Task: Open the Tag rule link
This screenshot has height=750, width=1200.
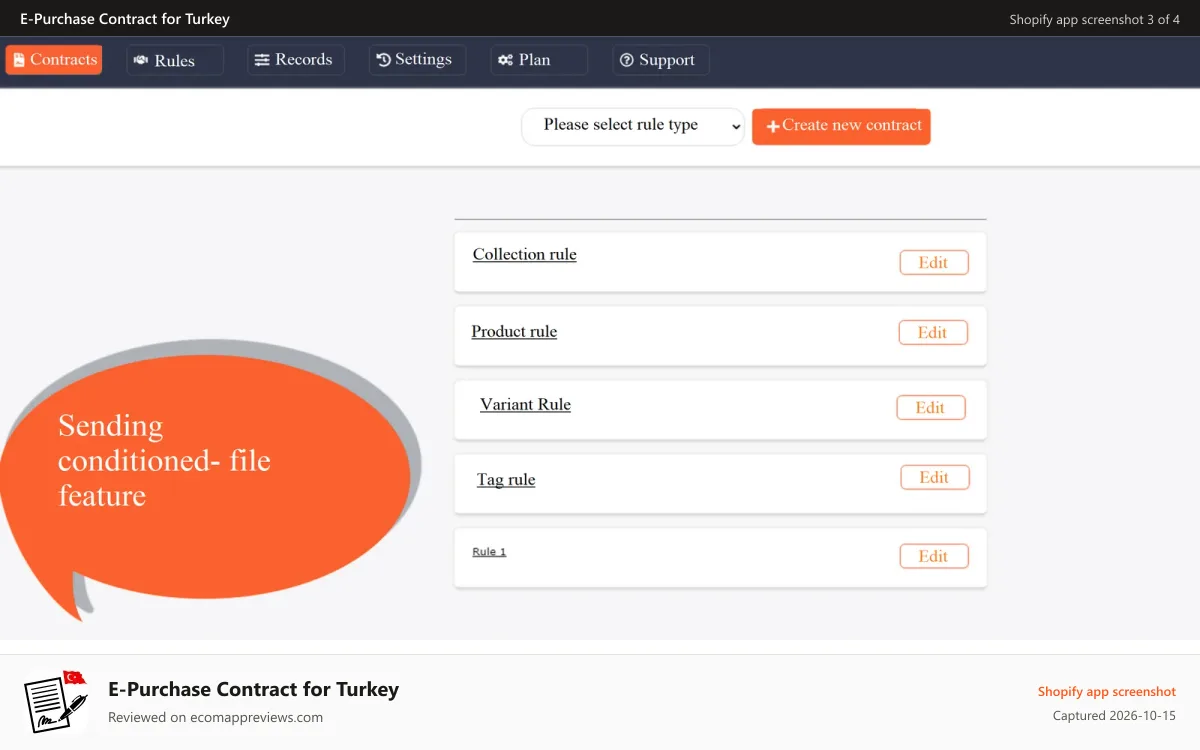Action: click(x=506, y=479)
